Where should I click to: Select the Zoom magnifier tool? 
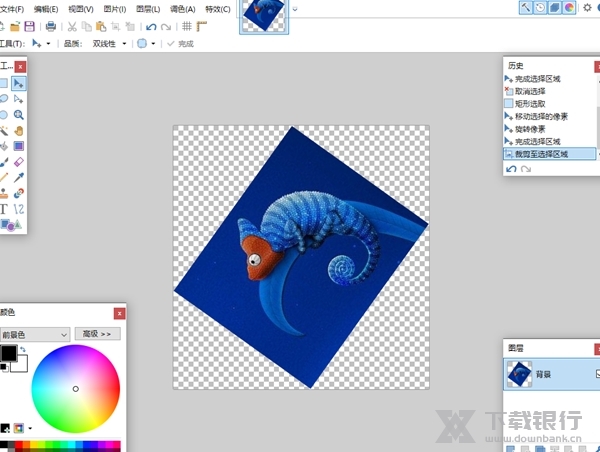pyautogui.click(x=18, y=115)
